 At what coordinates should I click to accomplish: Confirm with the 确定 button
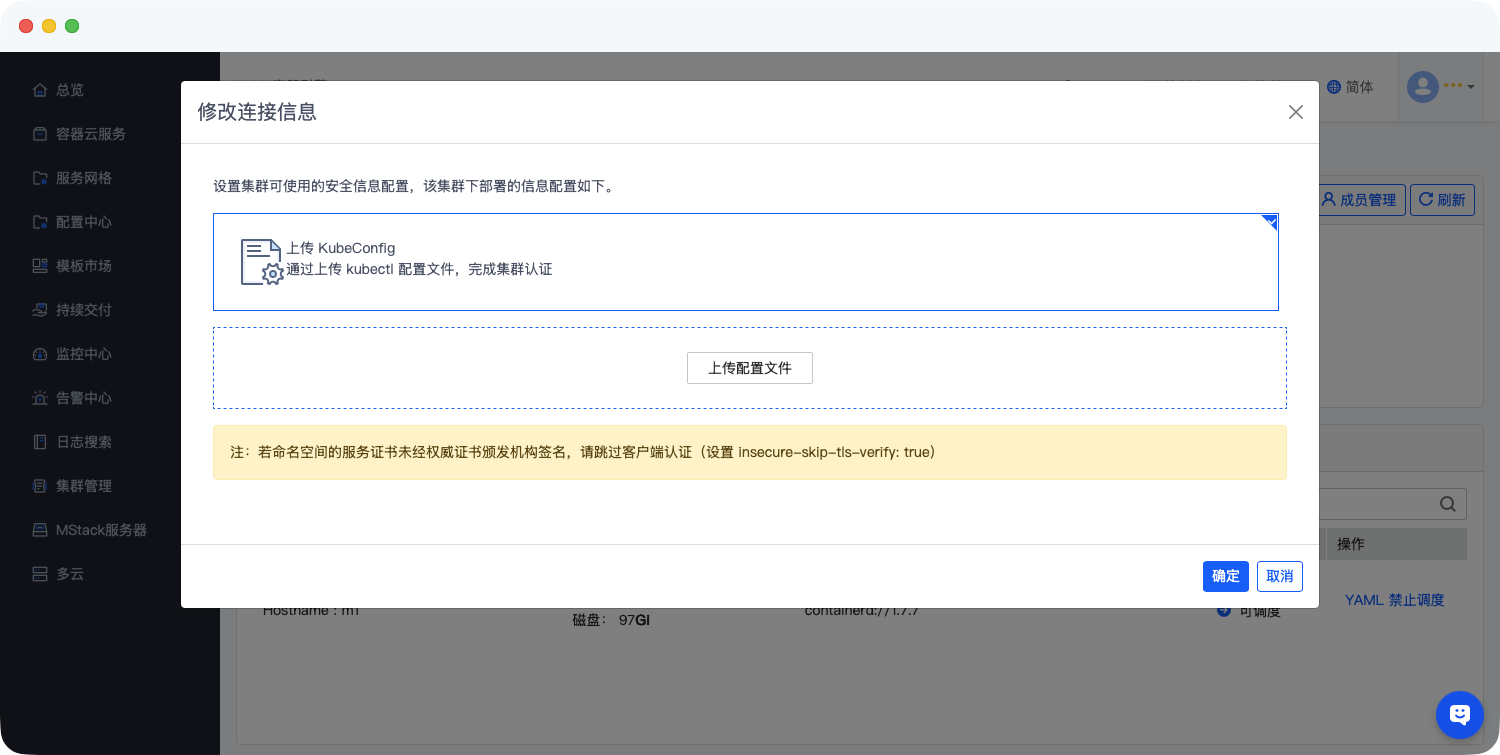[x=1225, y=576]
